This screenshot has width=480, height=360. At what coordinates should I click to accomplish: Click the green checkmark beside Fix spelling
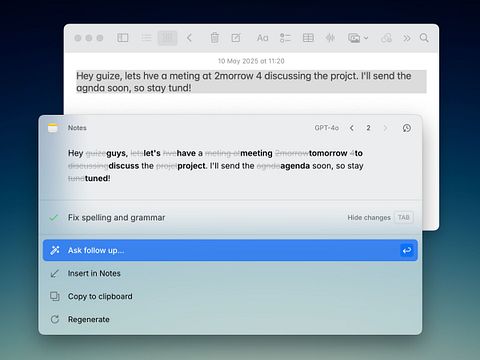pyautogui.click(x=53, y=218)
